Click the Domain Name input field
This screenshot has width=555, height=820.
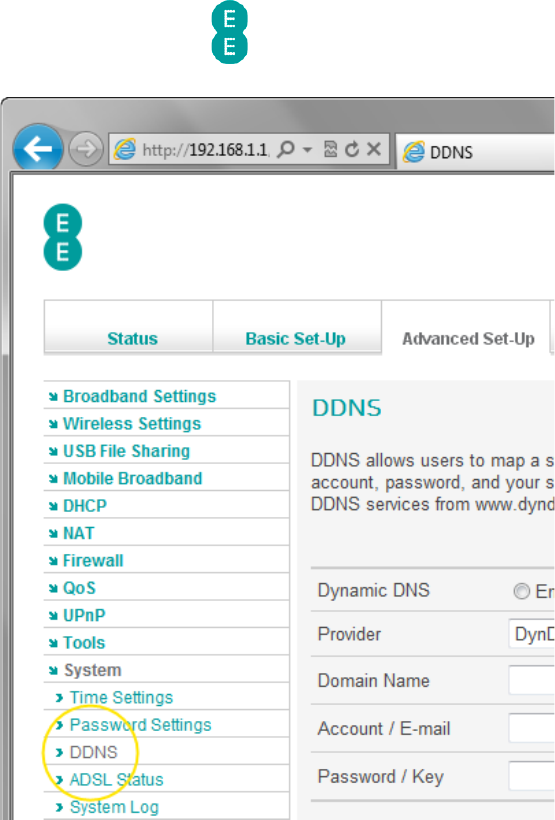coord(531,680)
